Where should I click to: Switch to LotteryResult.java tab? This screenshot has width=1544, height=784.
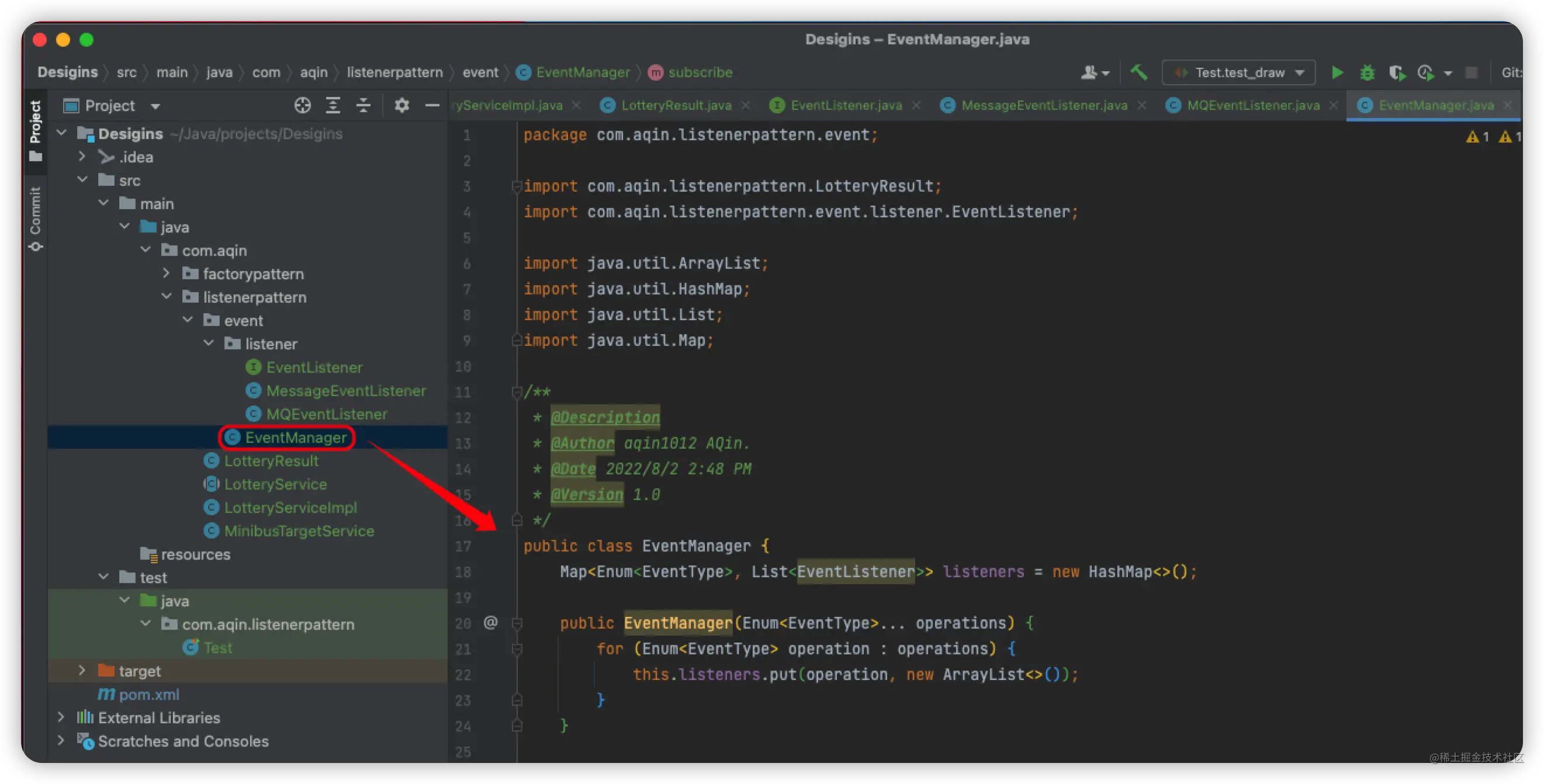click(x=676, y=106)
